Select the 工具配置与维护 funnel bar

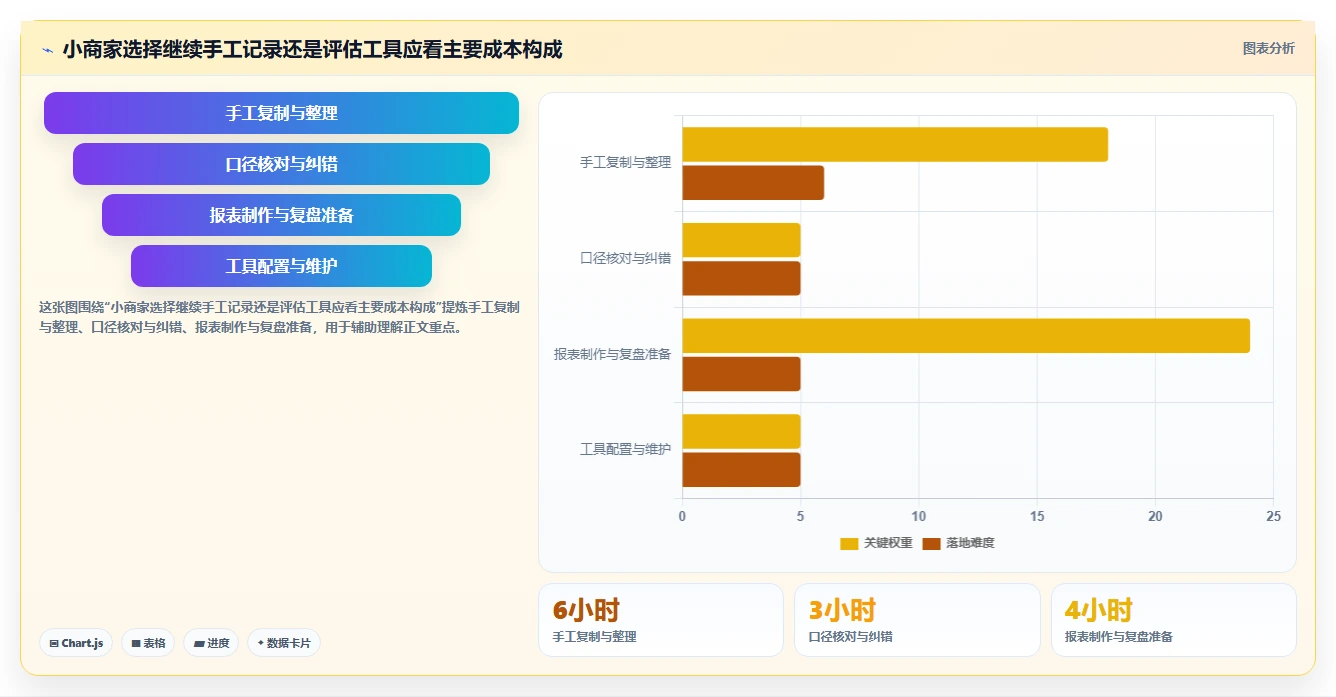click(x=281, y=266)
